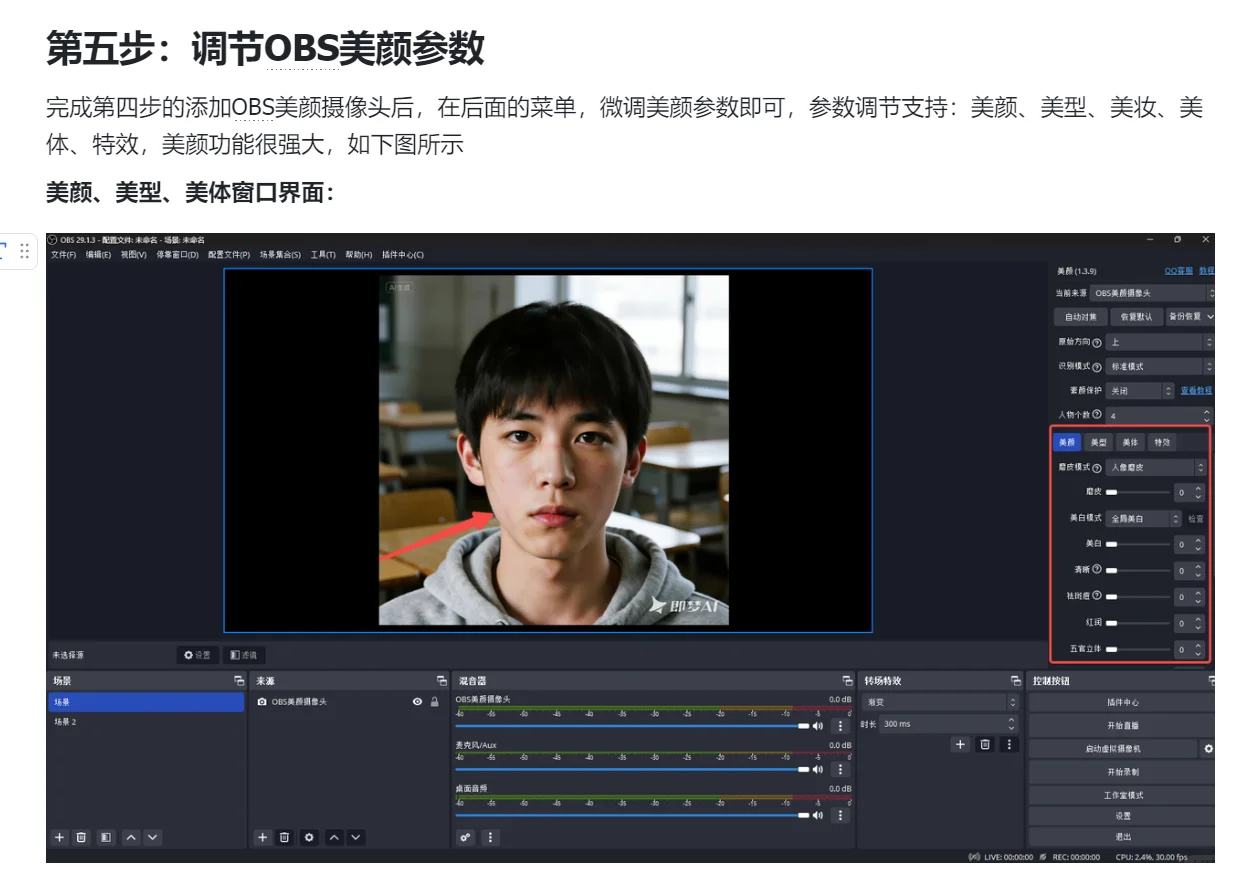This screenshot has height=885, width=1236.
Task: Click the help icon next to 原始方向
Action: coord(1097,343)
